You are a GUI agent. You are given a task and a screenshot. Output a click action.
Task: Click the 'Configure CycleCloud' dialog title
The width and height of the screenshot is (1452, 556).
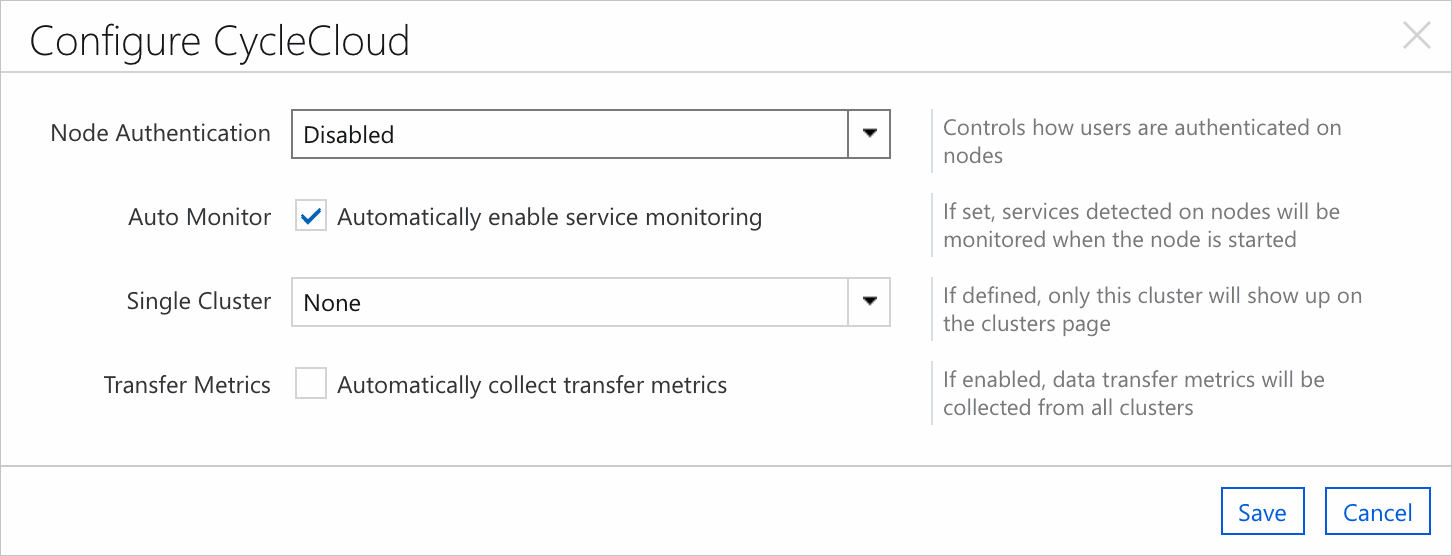219,41
